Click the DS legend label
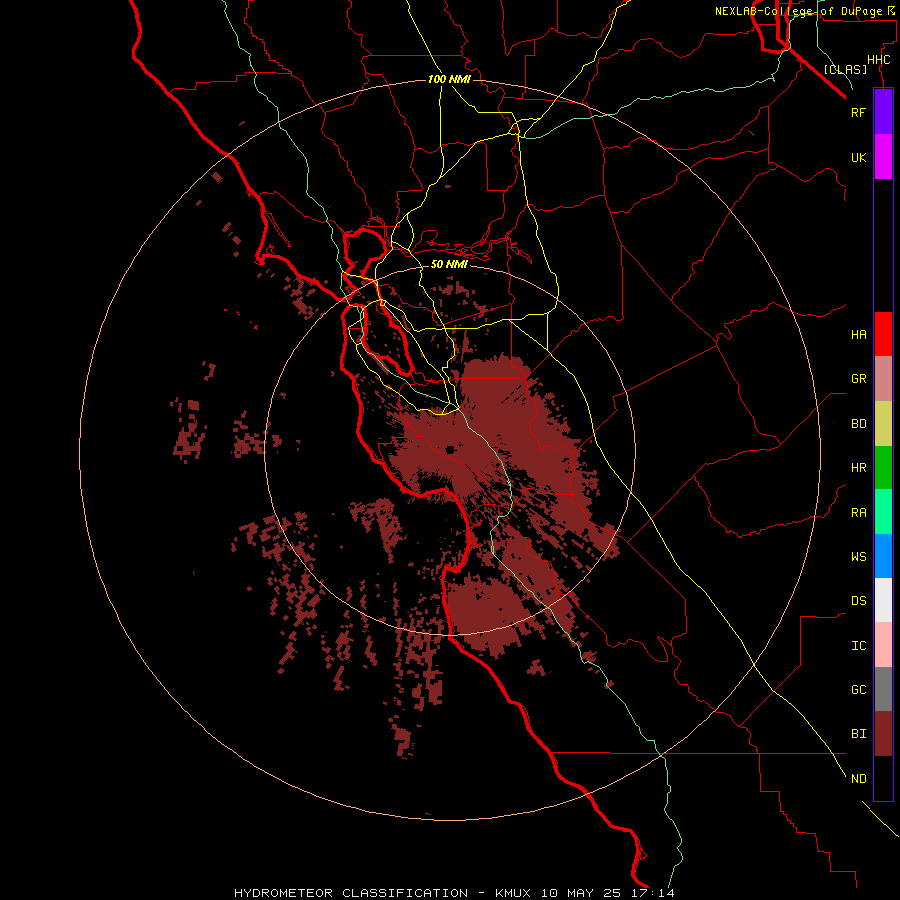The width and height of the screenshot is (900, 900). click(x=858, y=601)
